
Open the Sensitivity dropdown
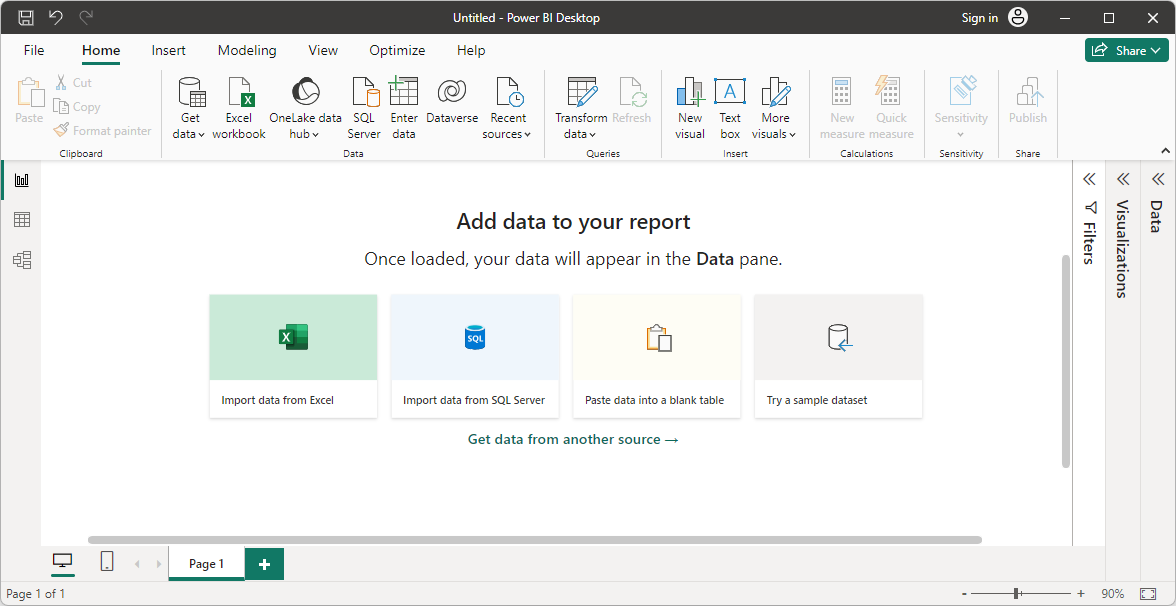(961, 109)
